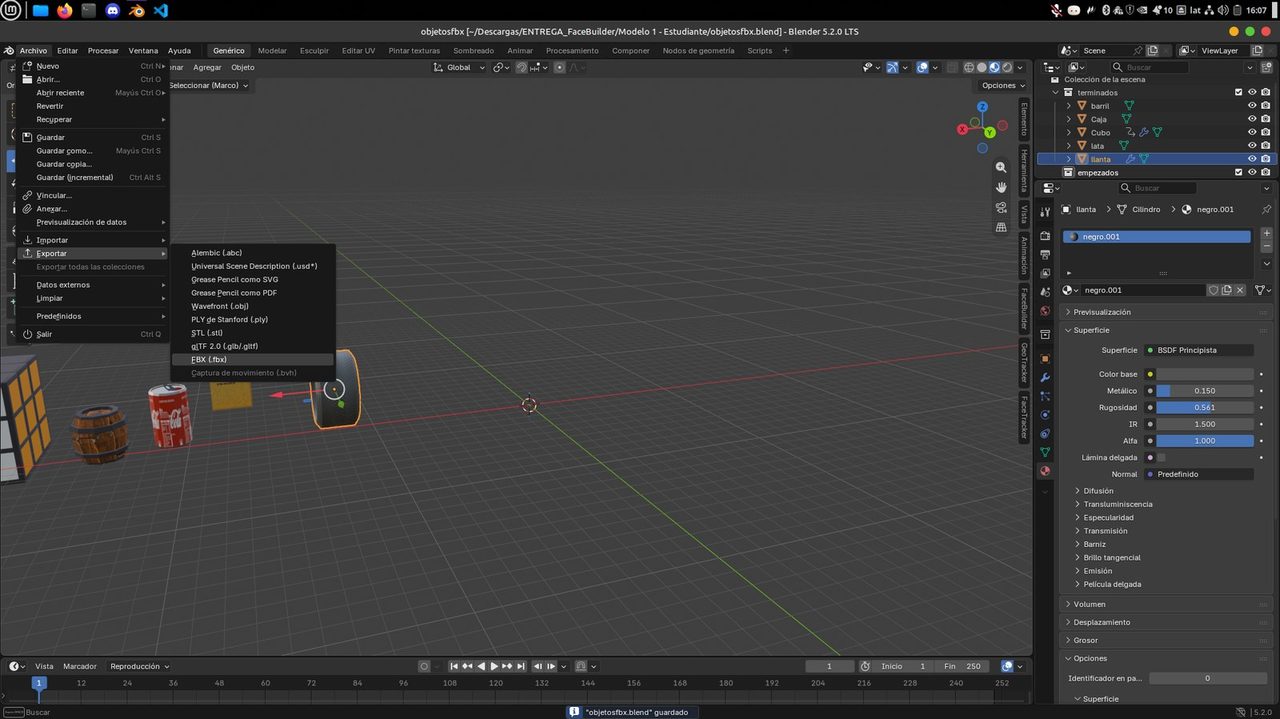Remove a material slot with the minus button
The height and width of the screenshot is (719, 1280).
pyautogui.click(x=1267, y=246)
